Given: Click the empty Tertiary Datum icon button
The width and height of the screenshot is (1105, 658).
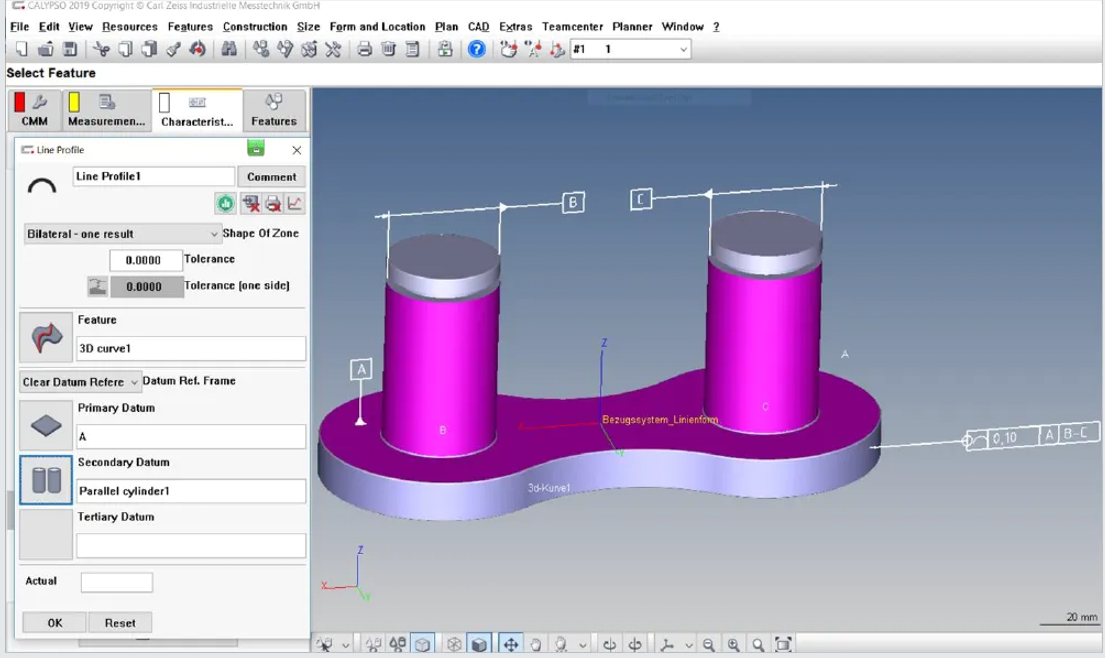Looking at the screenshot, I should tap(46, 534).
